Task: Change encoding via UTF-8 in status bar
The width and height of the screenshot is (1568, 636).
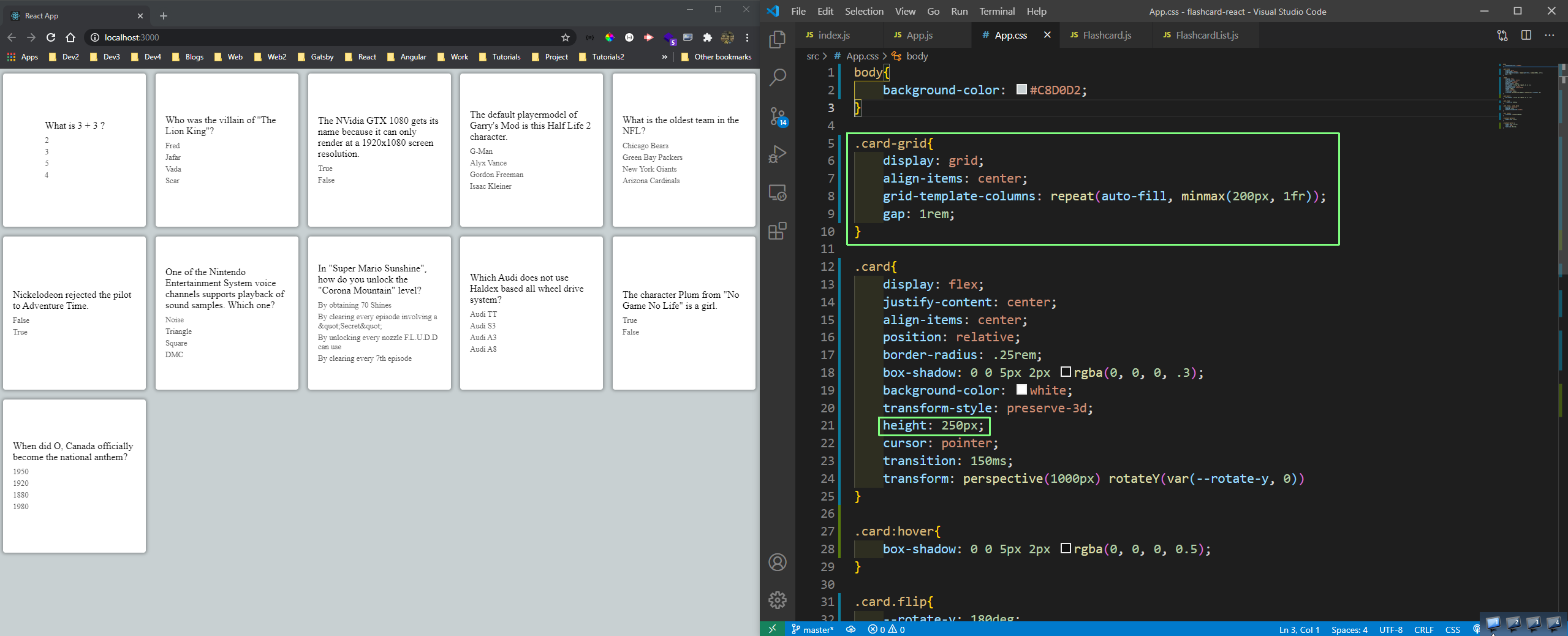Action: pos(1390,629)
